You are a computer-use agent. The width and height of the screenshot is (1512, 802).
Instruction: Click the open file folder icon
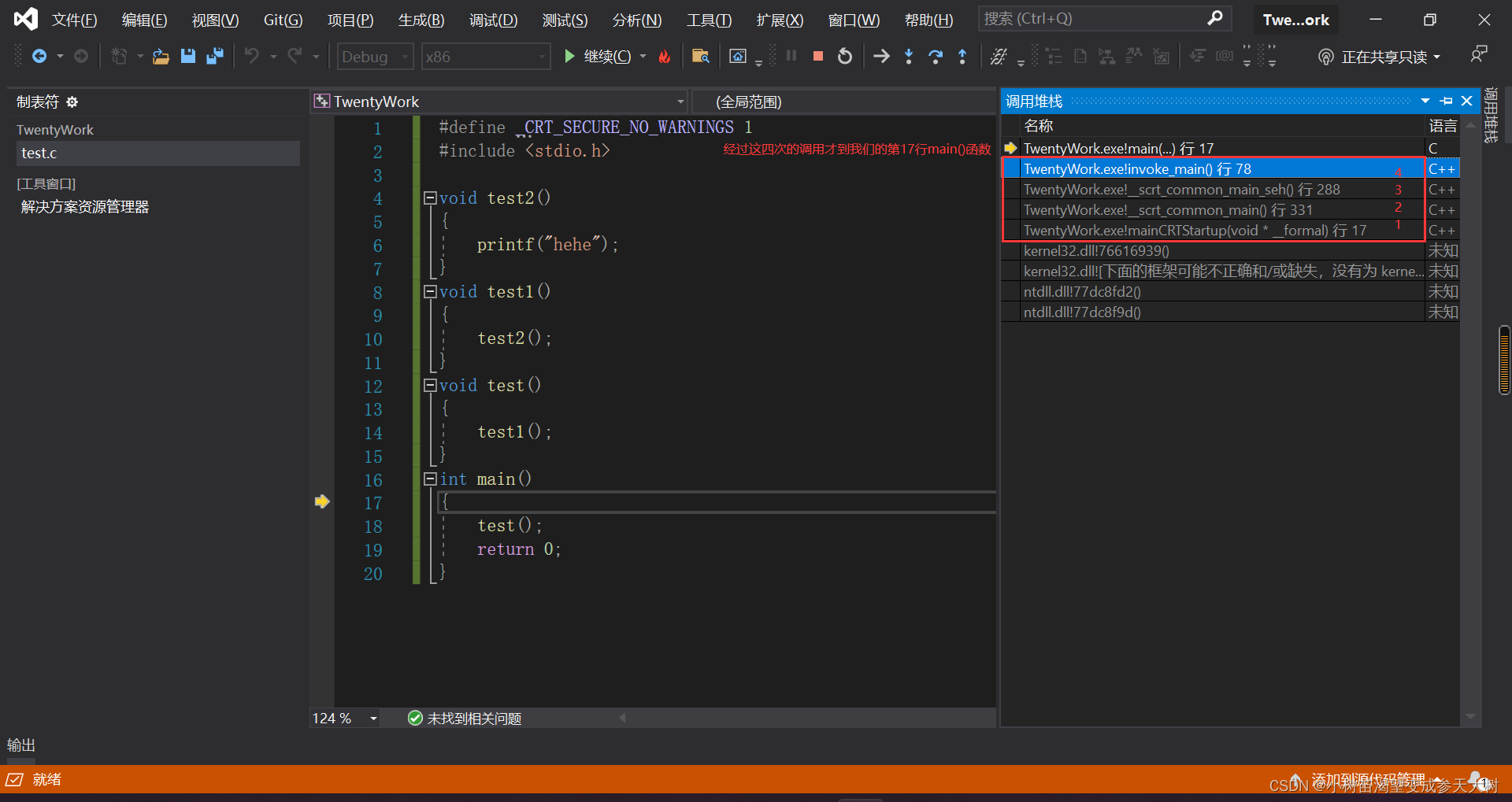[x=161, y=56]
